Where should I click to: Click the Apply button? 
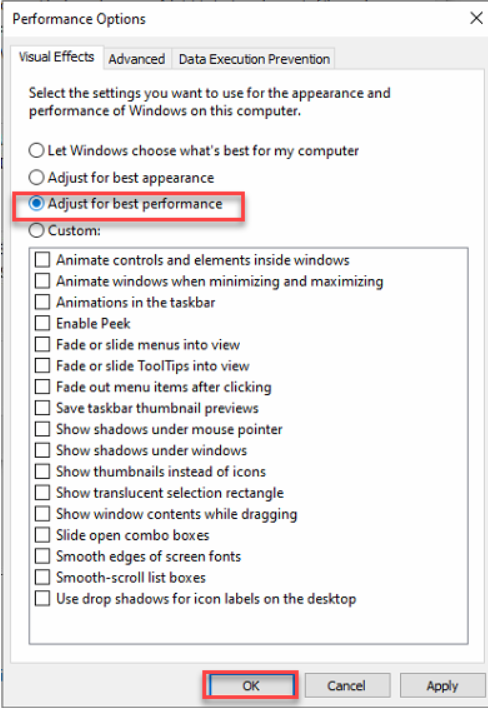coord(442,685)
